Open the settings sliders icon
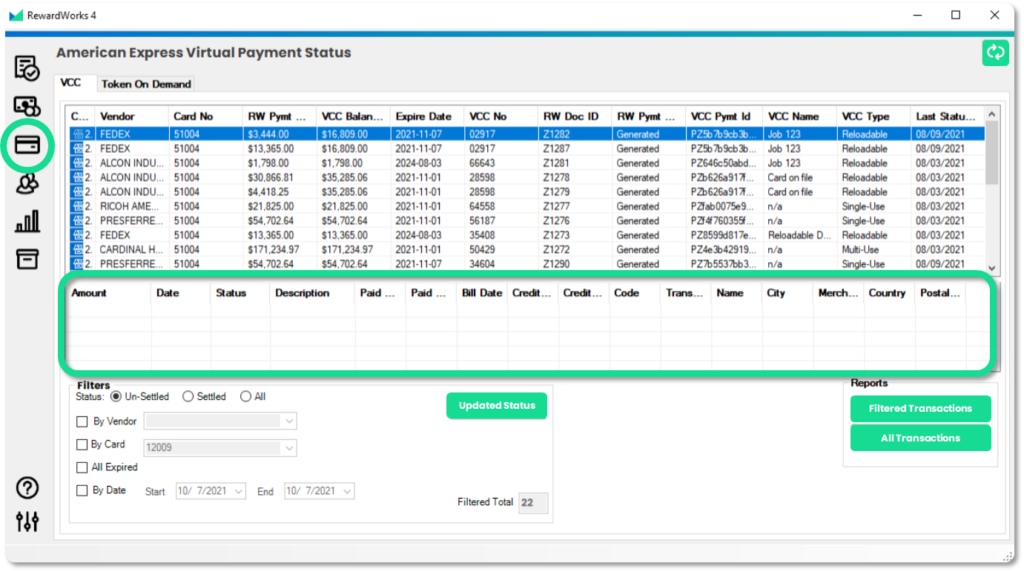 point(27,521)
